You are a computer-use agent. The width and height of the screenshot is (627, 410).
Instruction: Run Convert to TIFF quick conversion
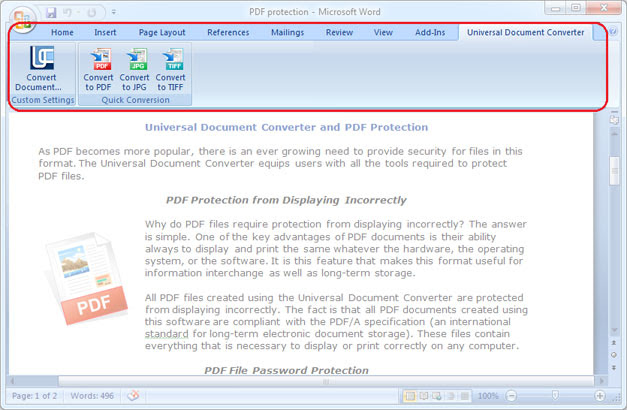pos(170,70)
